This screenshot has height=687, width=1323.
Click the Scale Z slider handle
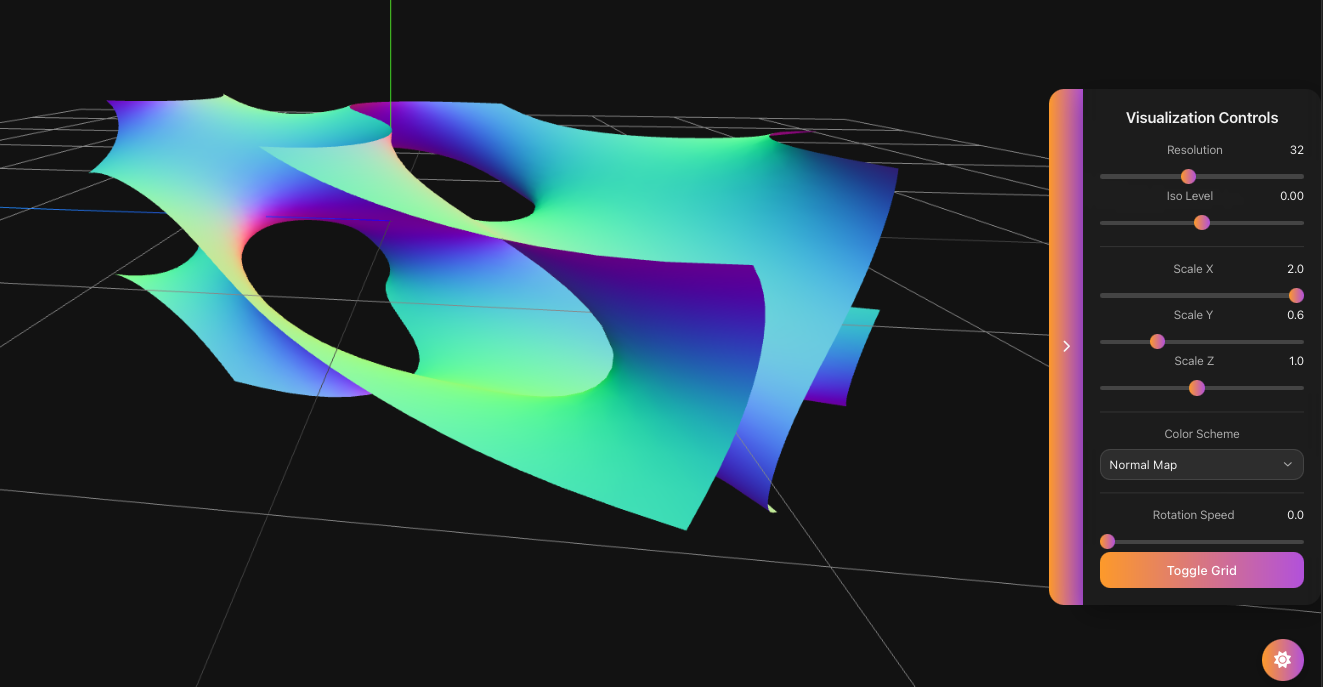coord(1196,387)
